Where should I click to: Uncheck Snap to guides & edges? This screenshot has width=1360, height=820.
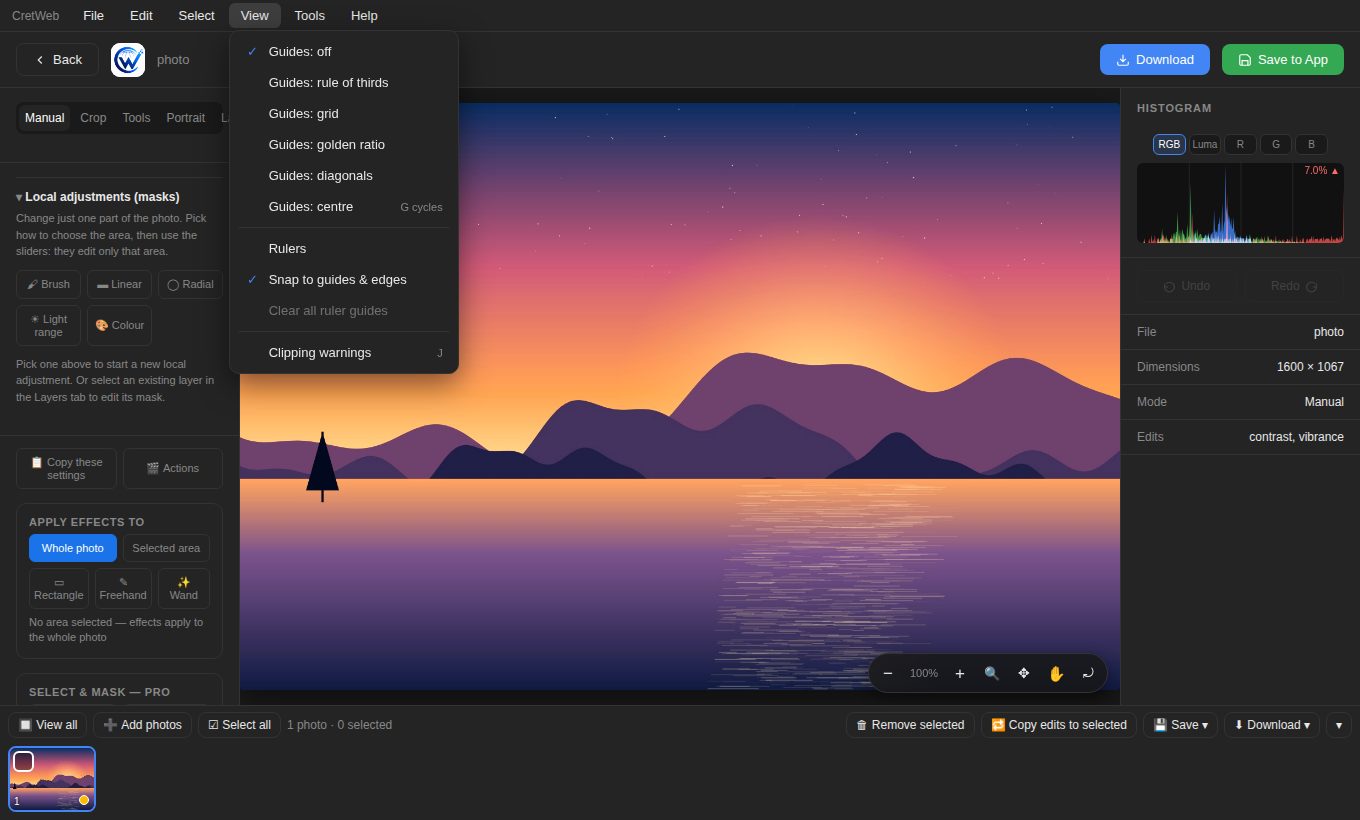(344, 279)
